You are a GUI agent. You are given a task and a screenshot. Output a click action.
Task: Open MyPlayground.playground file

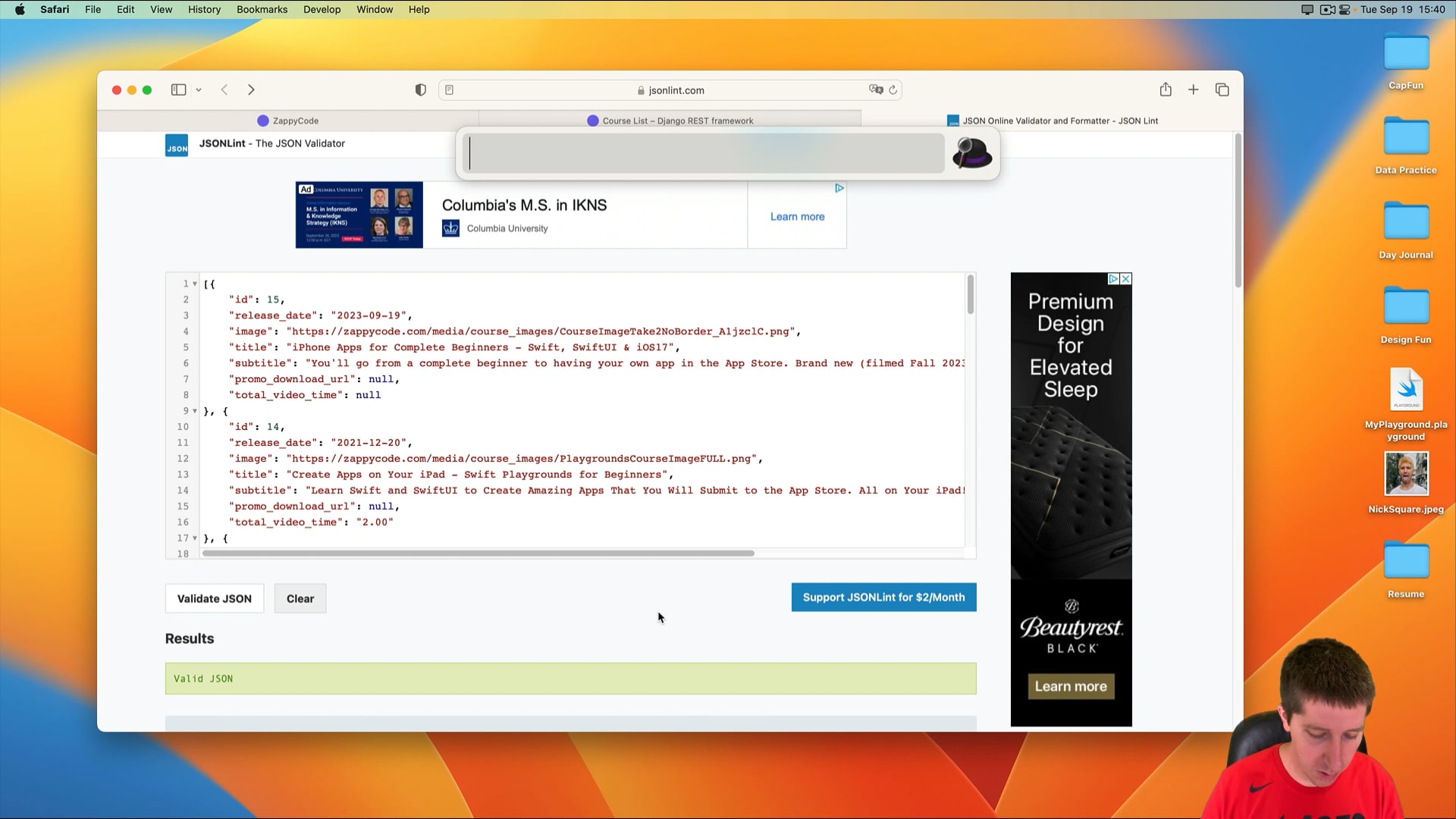pyautogui.click(x=1406, y=390)
